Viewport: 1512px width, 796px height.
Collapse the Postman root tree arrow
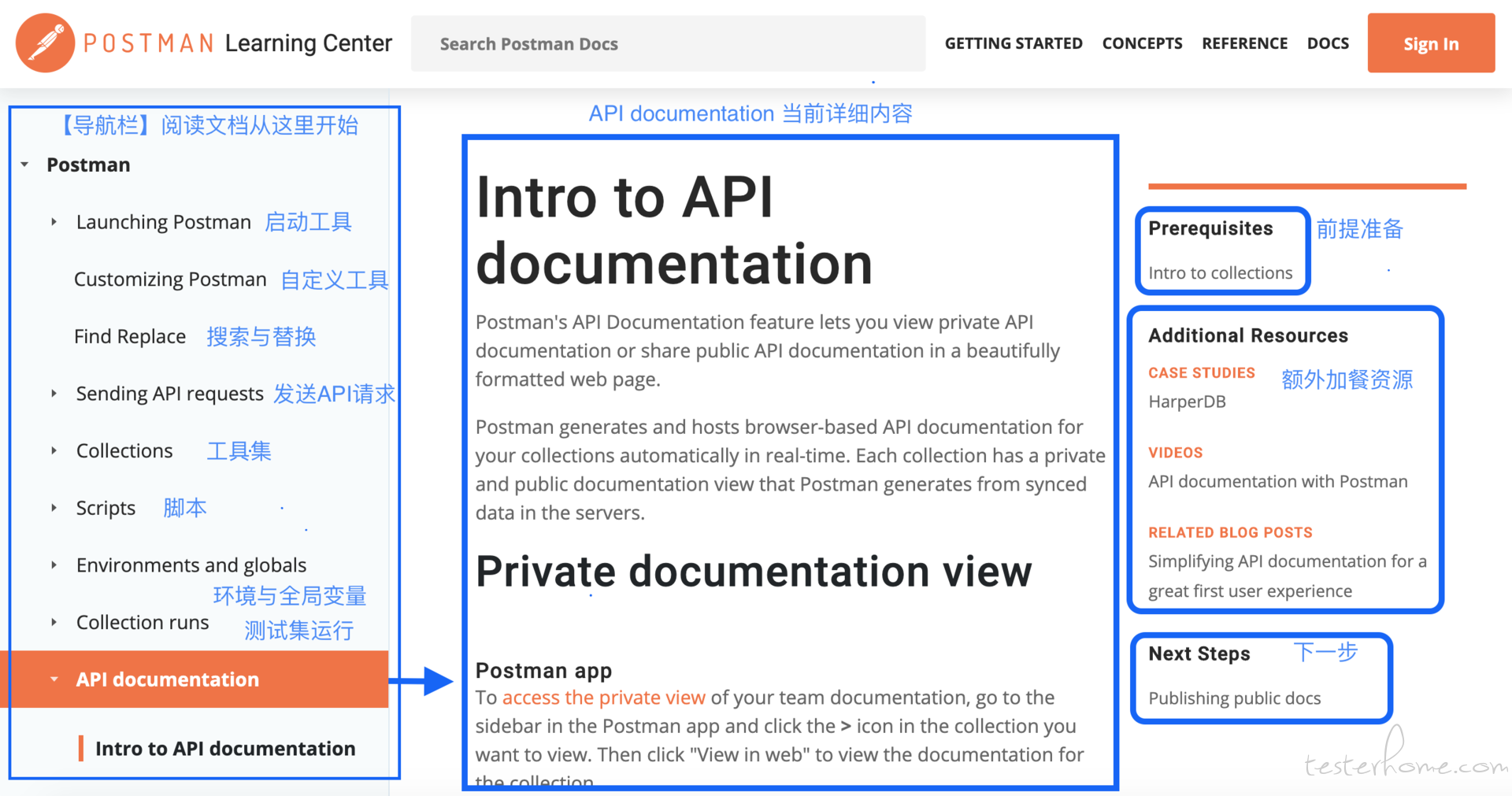(x=25, y=165)
